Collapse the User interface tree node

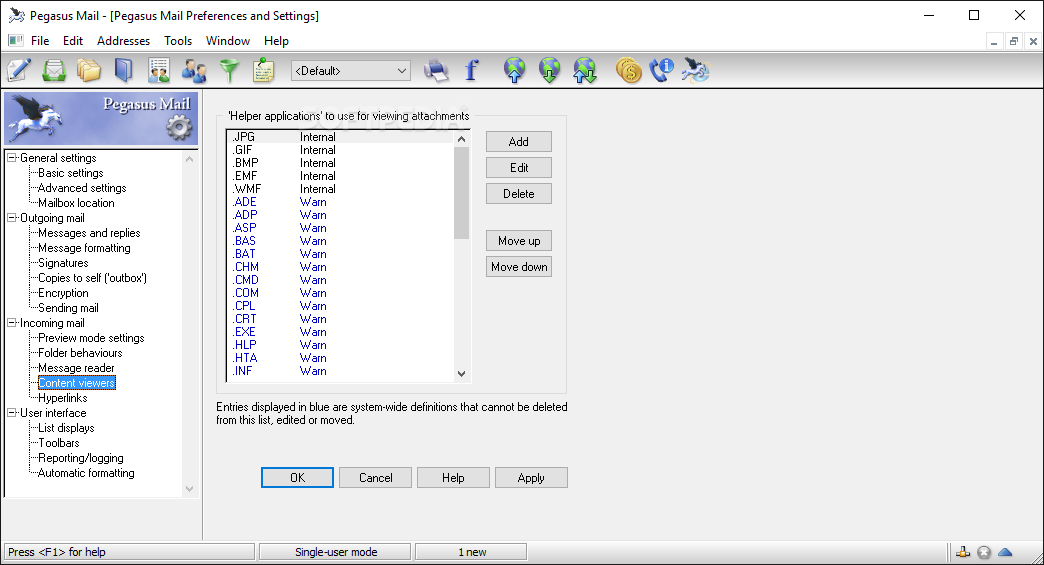pos(11,413)
